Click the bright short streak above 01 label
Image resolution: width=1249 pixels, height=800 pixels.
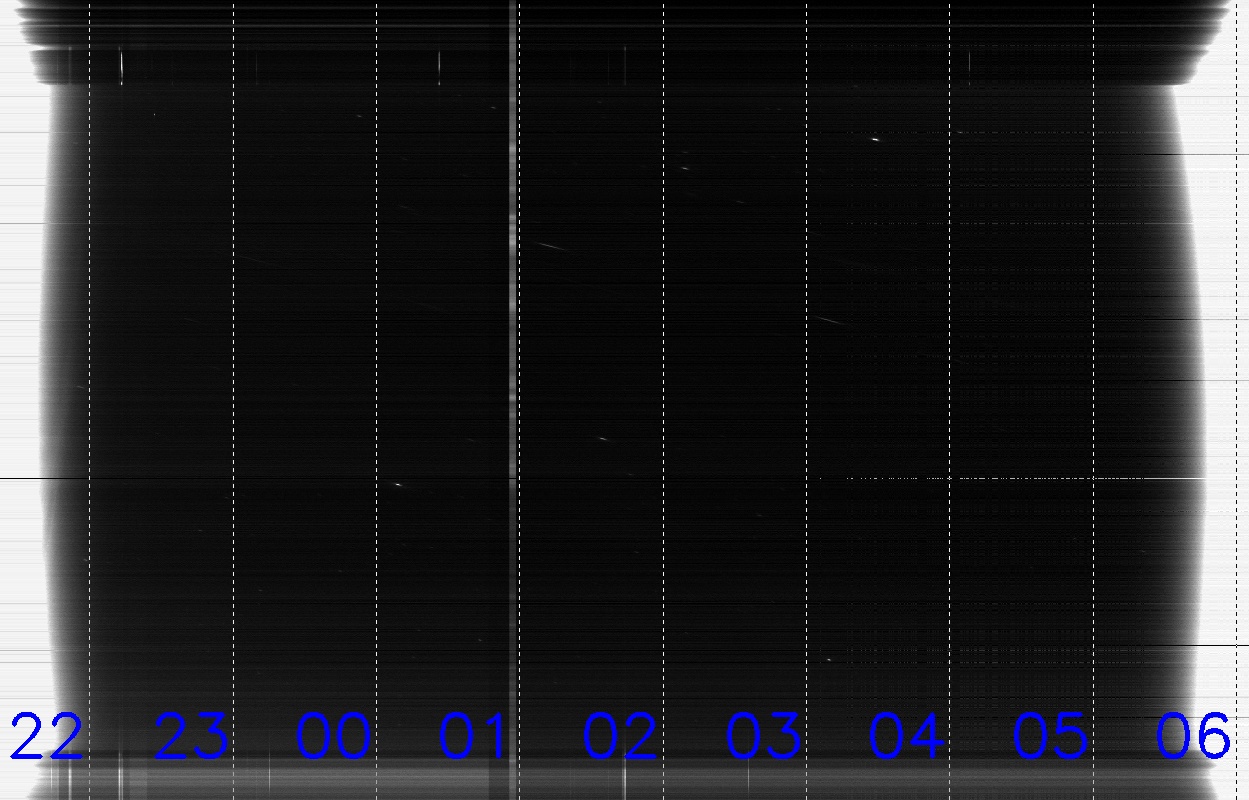point(398,484)
